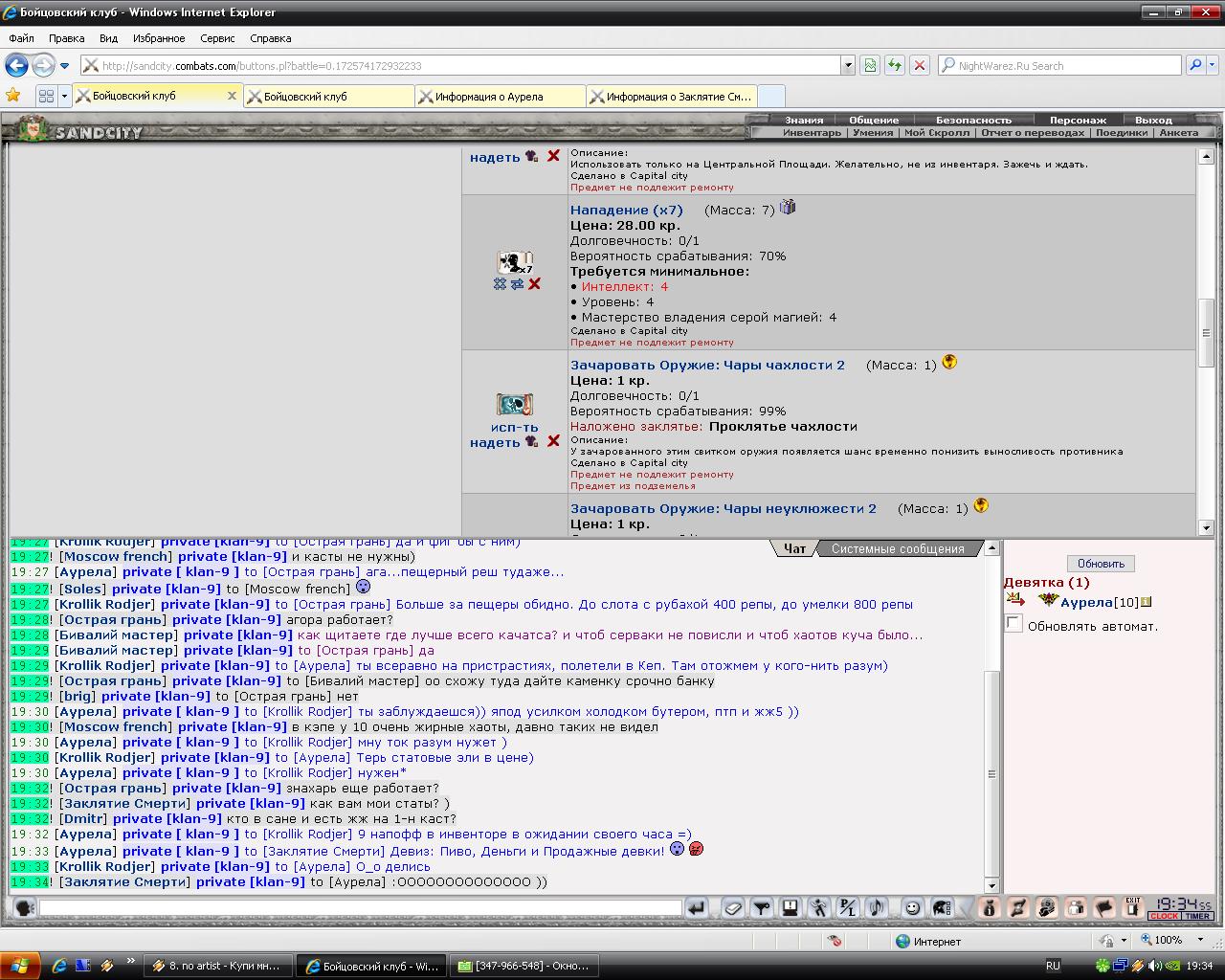Click the 'Зачаровать Оружие: Чары чахлости 2' link
Screen dimensions: 1225x980
[x=707, y=365]
